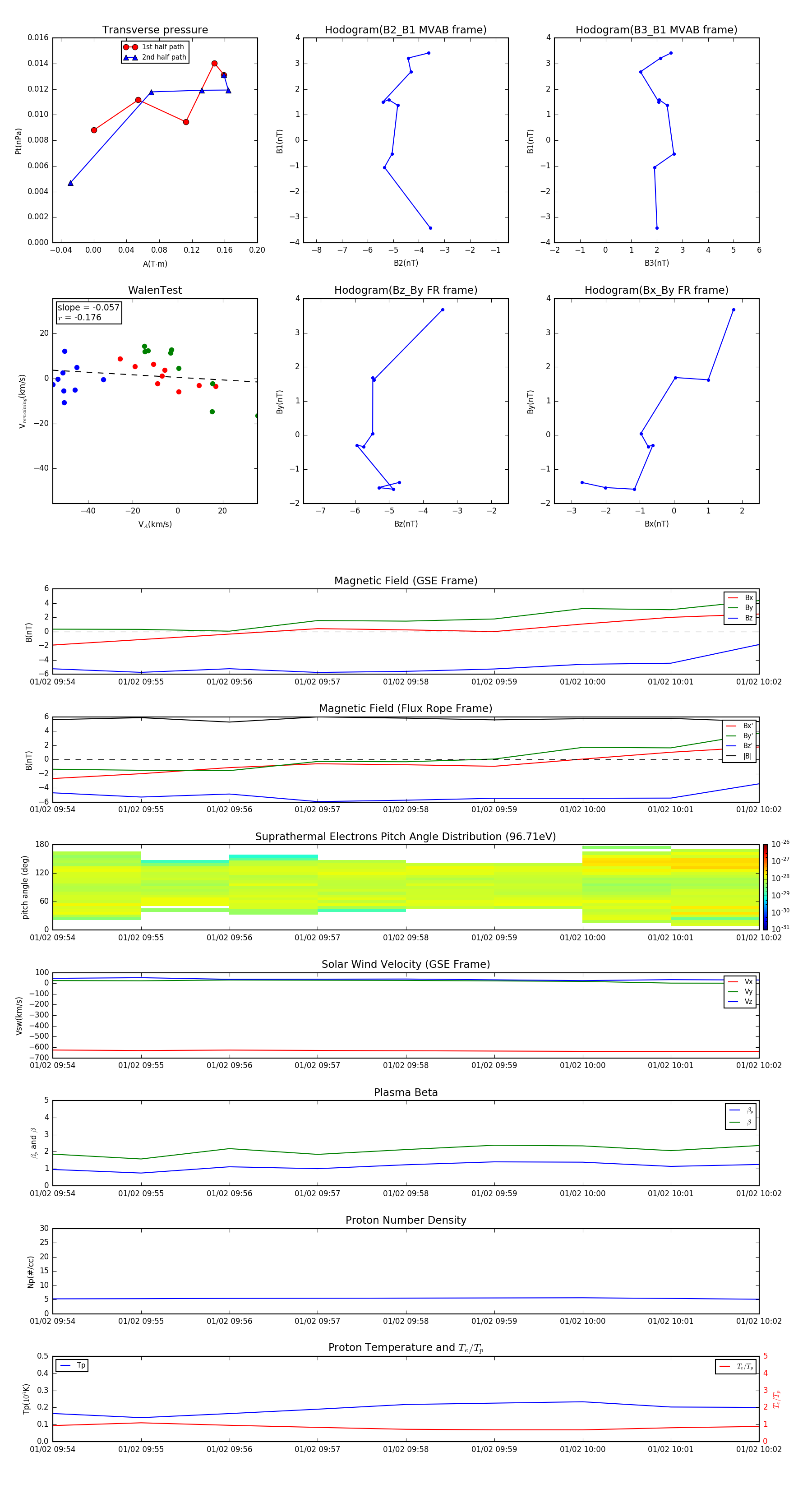Click the "Solar Wind Velocity (GSE Frame)" title
The width and height of the screenshot is (812, 1489).
tap(406, 964)
